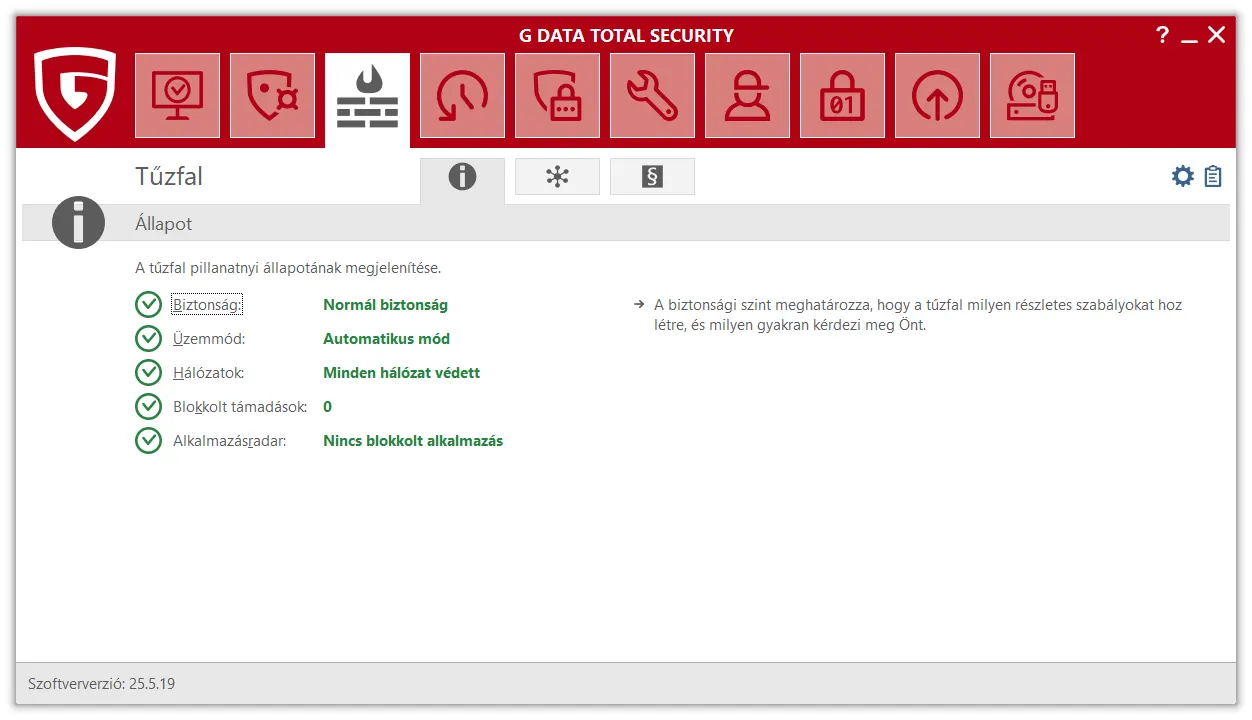1252x720 pixels.
Task: Select the Firewall brick wall icon
Action: coord(367,98)
